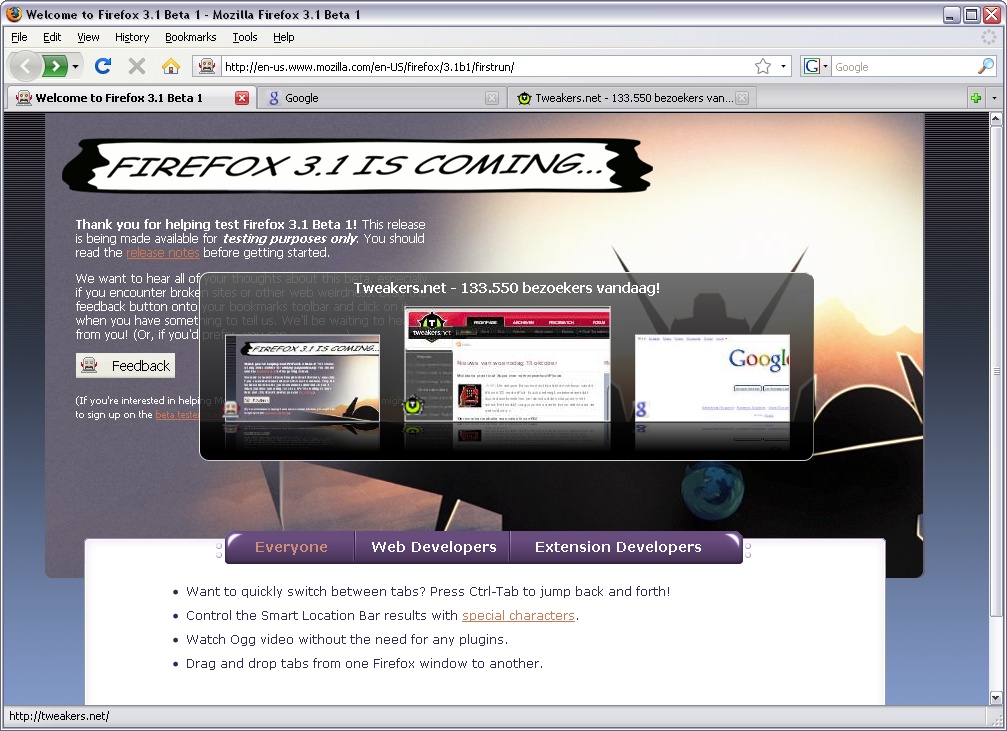Screen dimensions: 1007x731
Task: Click into the Google search box
Action: 903,67
